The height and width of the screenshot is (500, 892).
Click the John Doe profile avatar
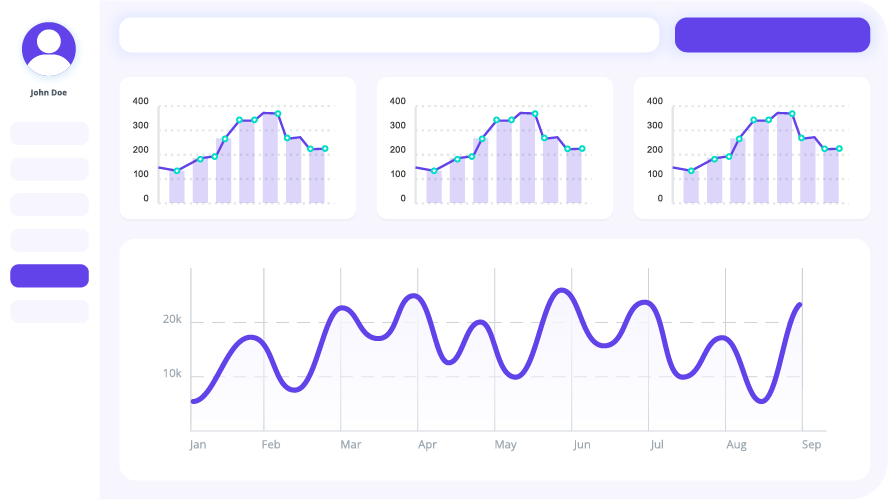(49, 49)
